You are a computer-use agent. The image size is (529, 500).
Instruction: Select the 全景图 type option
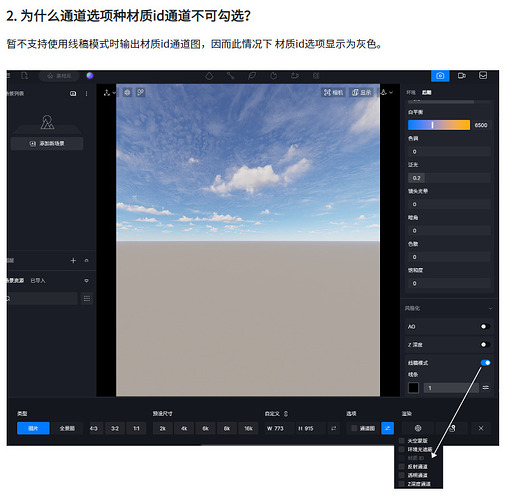point(67,428)
